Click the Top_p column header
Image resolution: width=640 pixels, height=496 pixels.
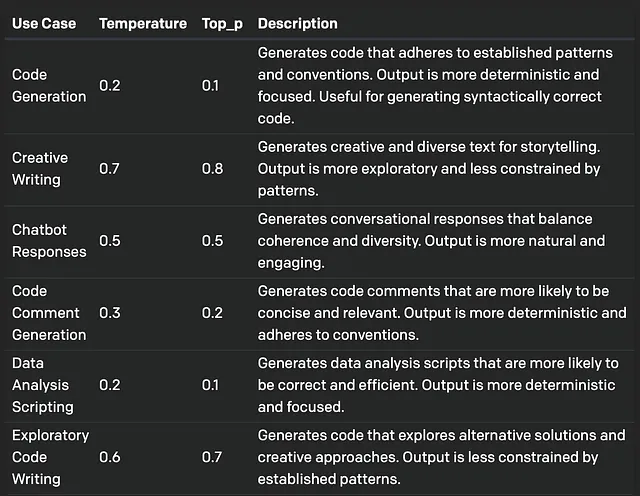(222, 24)
